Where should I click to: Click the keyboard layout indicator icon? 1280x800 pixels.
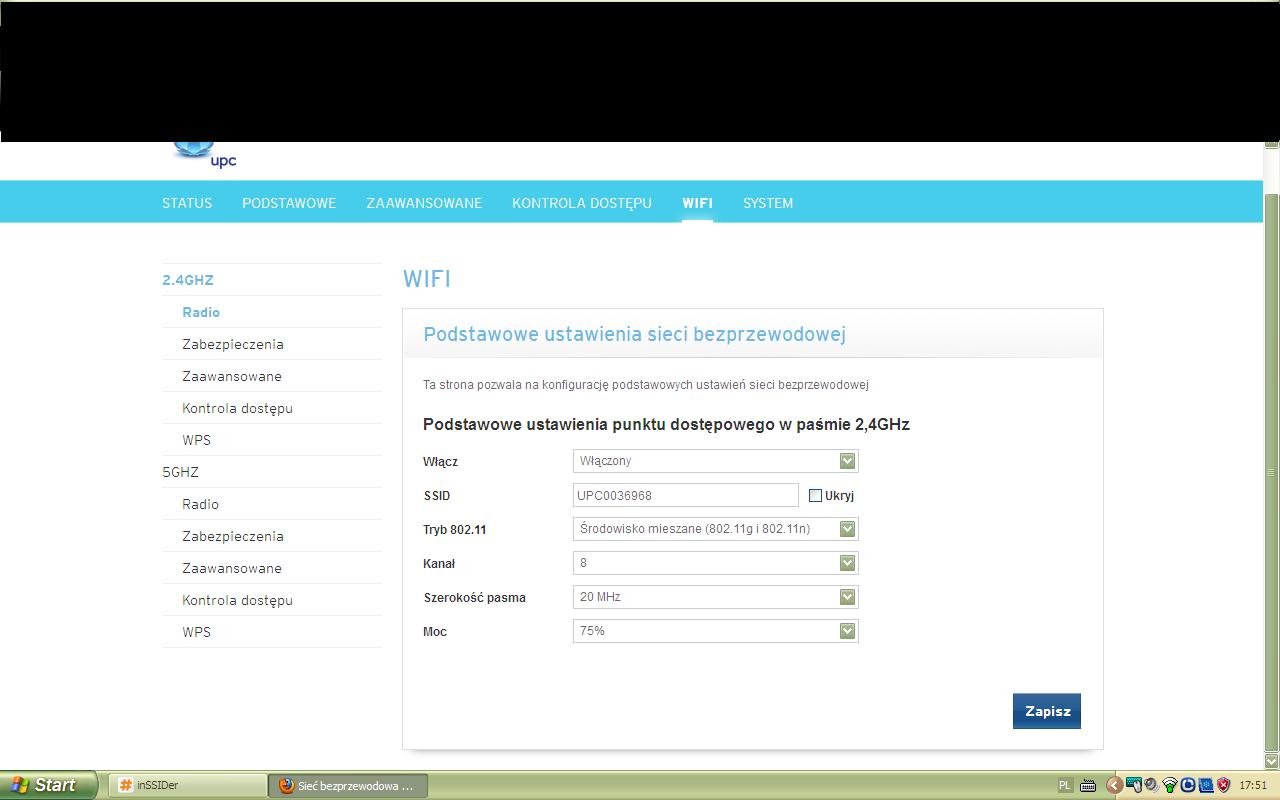pos(1088,785)
